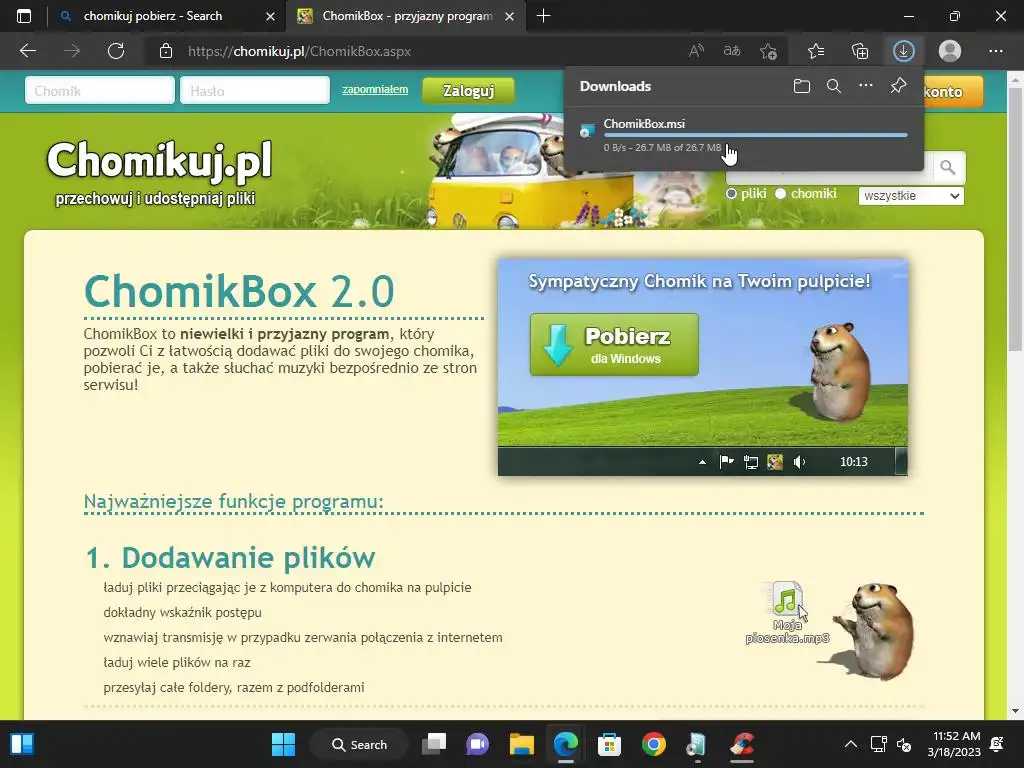The width and height of the screenshot is (1024, 768).
Task: Click the 'ChomikBox 2.0' heading
Action: [240, 291]
